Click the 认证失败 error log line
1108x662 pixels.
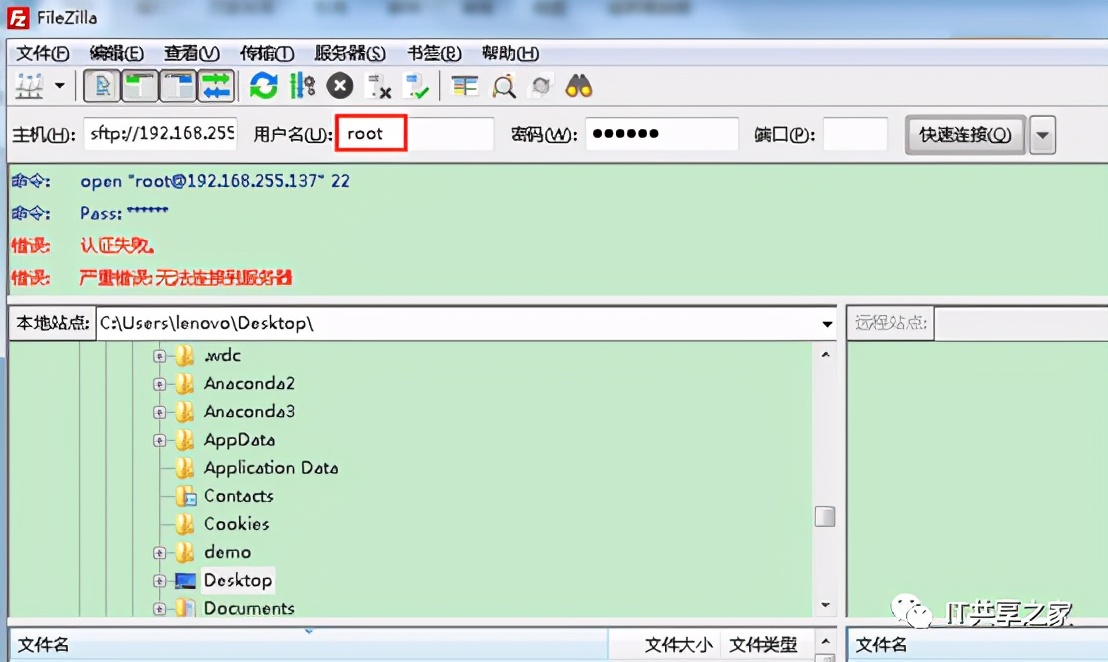(x=117, y=245)
